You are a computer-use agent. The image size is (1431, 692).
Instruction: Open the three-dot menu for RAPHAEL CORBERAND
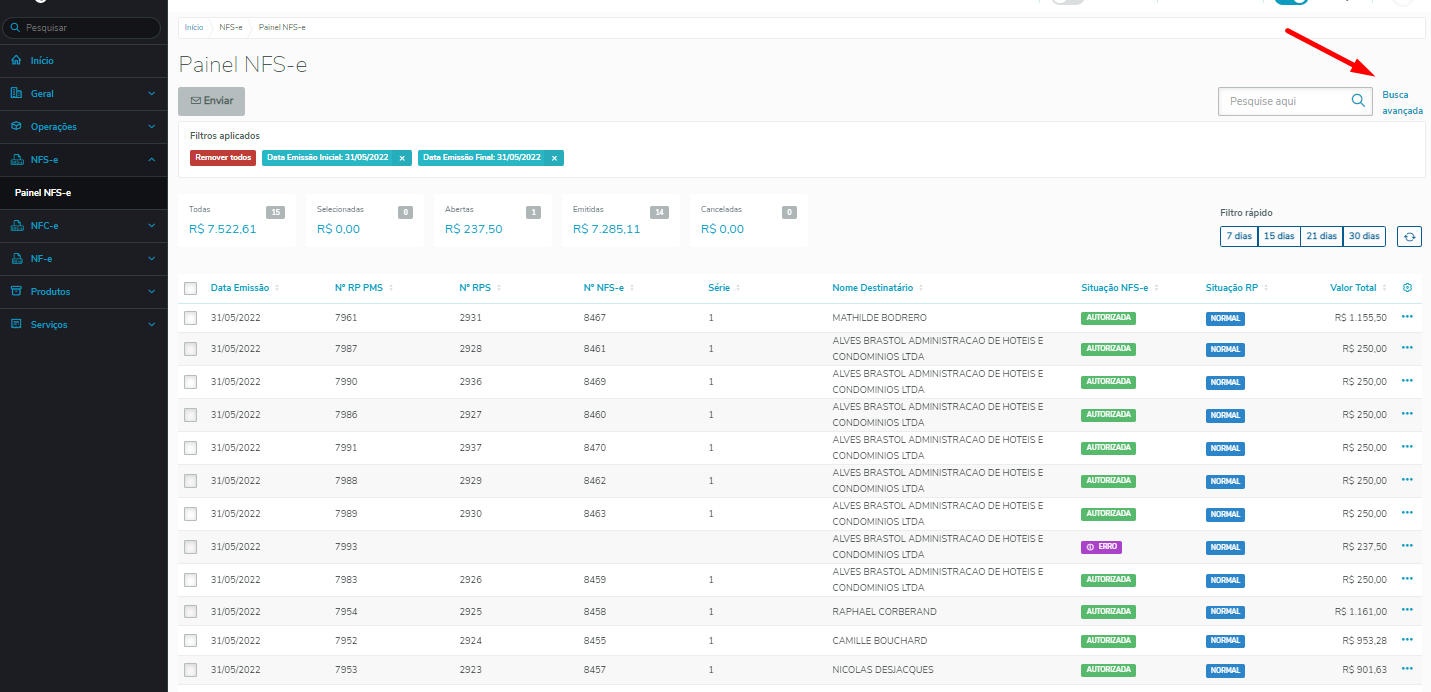coord(1407,610)
